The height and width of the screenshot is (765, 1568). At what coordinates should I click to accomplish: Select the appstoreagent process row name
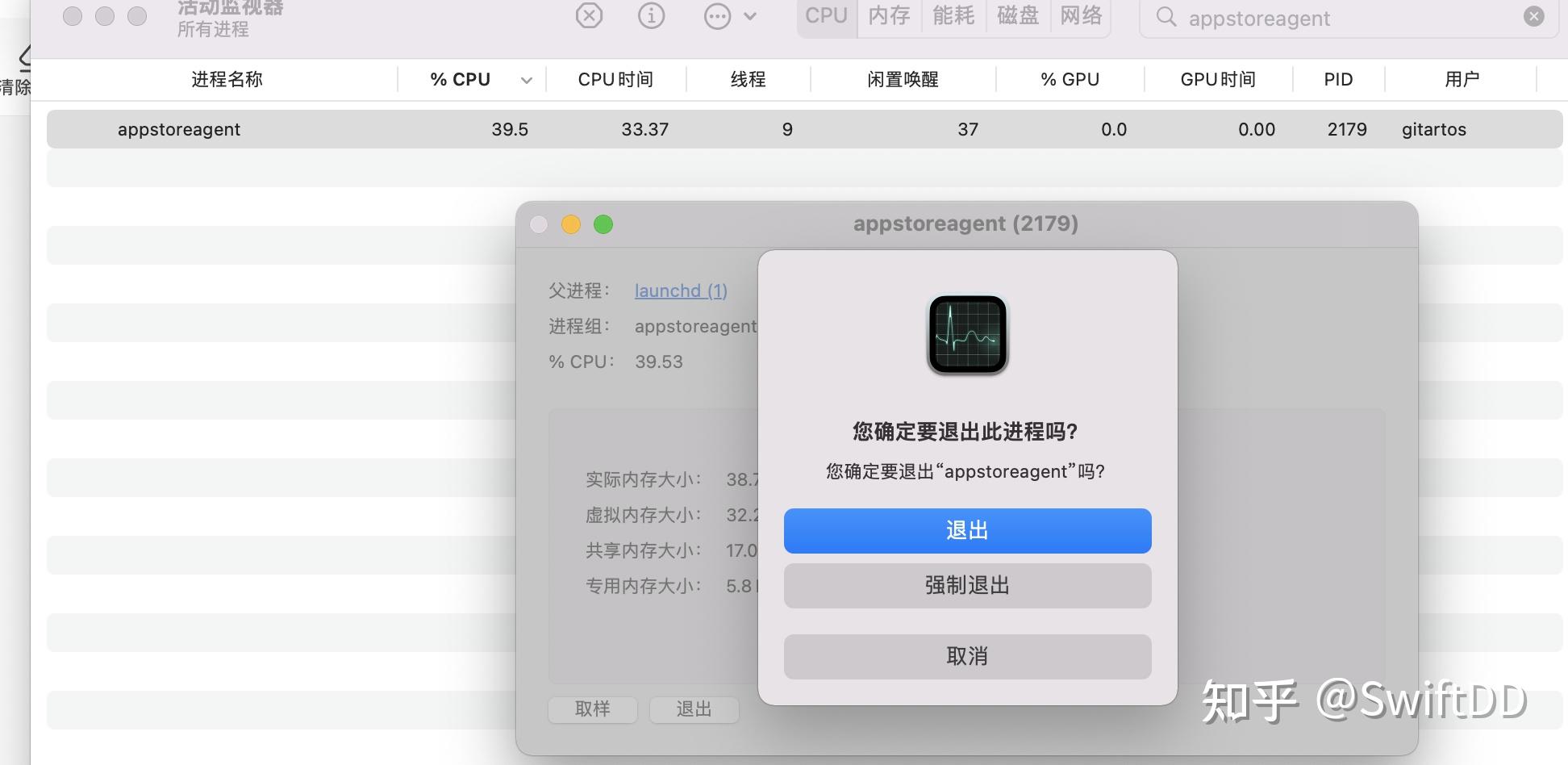point(179,129)
